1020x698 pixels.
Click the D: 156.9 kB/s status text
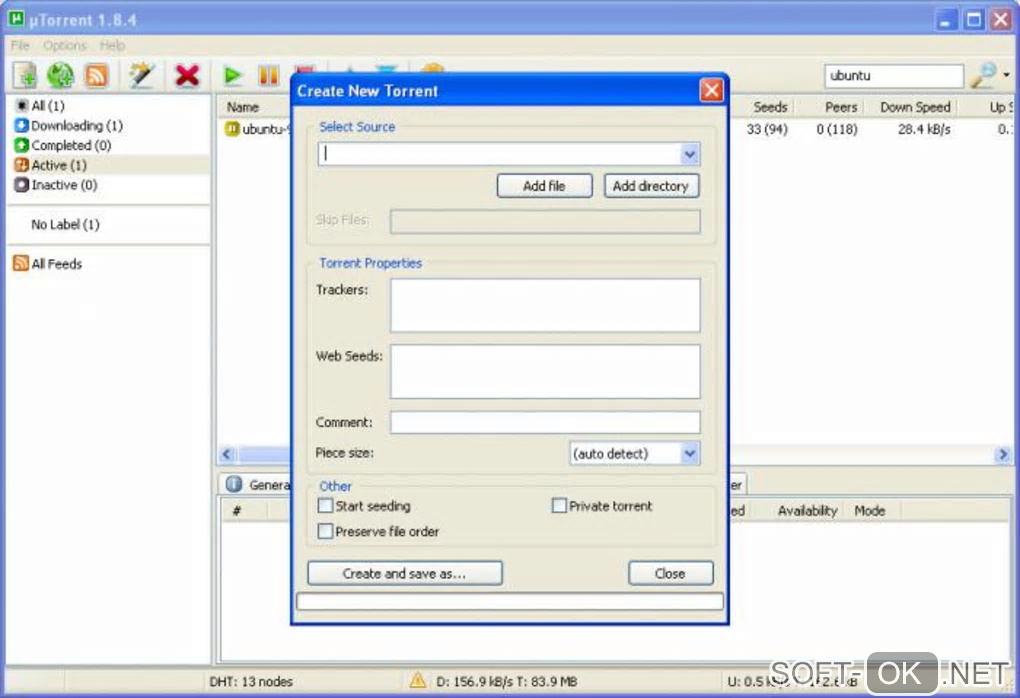click(507, 681)
